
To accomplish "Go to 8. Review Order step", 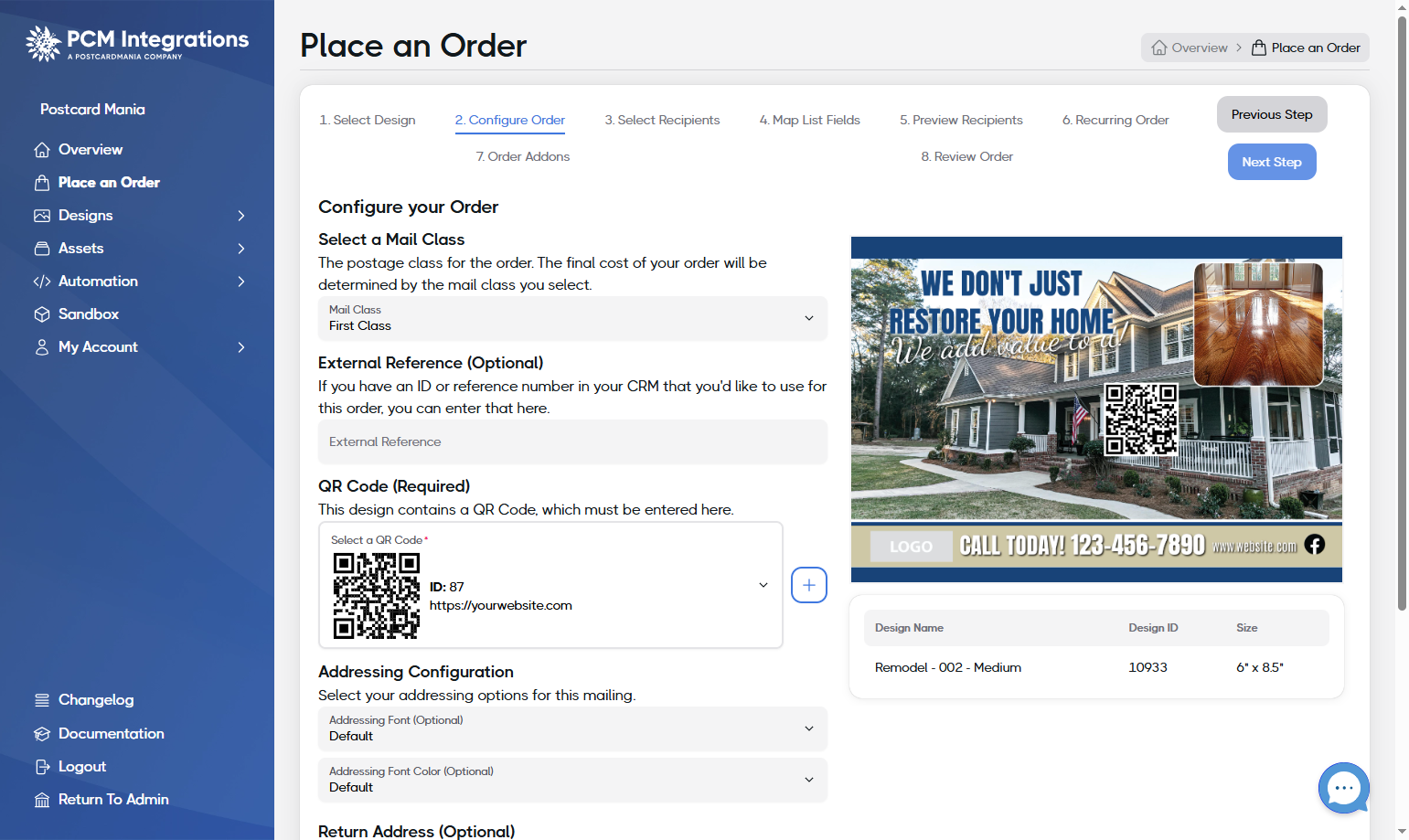I will (x=967, y=156).
